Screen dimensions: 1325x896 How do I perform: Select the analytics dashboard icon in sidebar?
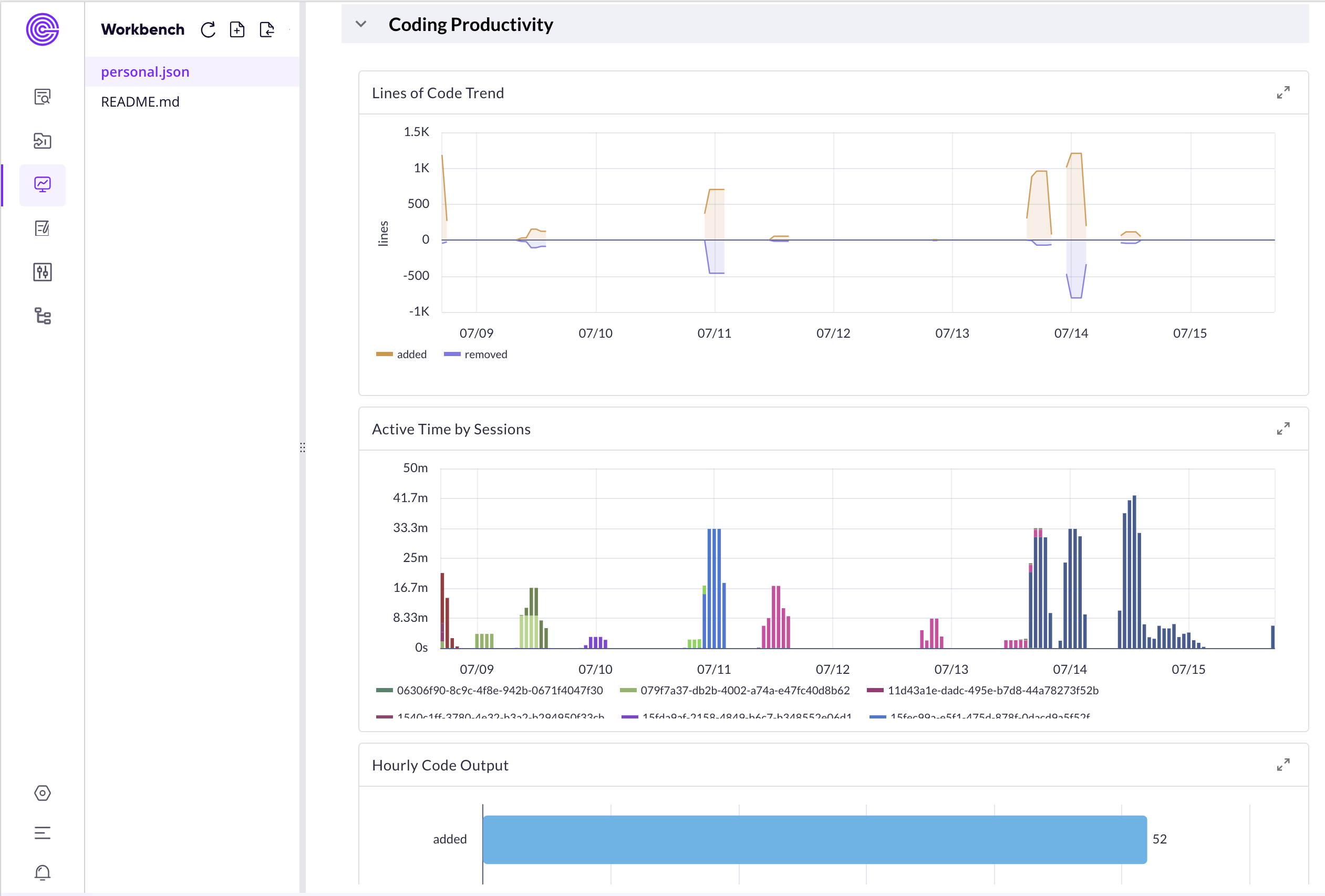(42, 184)
